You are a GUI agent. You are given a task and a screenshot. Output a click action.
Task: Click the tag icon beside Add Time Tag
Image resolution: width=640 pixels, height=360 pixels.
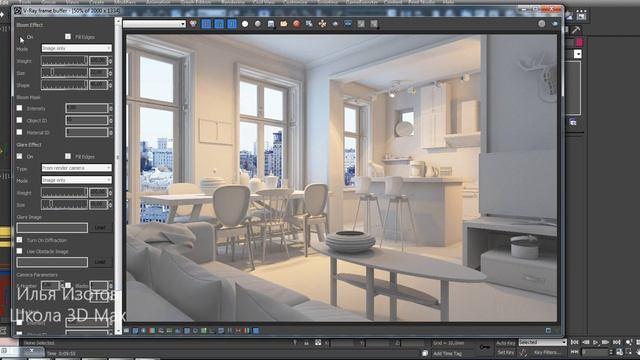point(425,353)
